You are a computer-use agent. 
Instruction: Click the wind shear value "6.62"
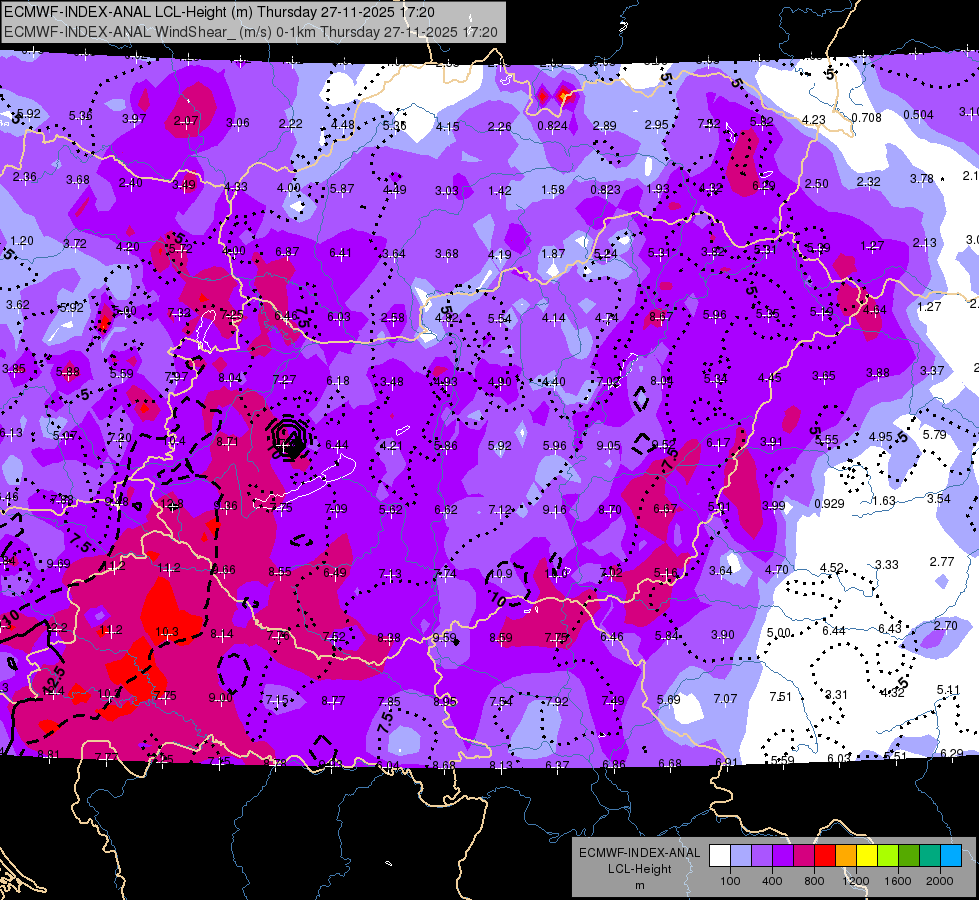[x=446, y=510]
